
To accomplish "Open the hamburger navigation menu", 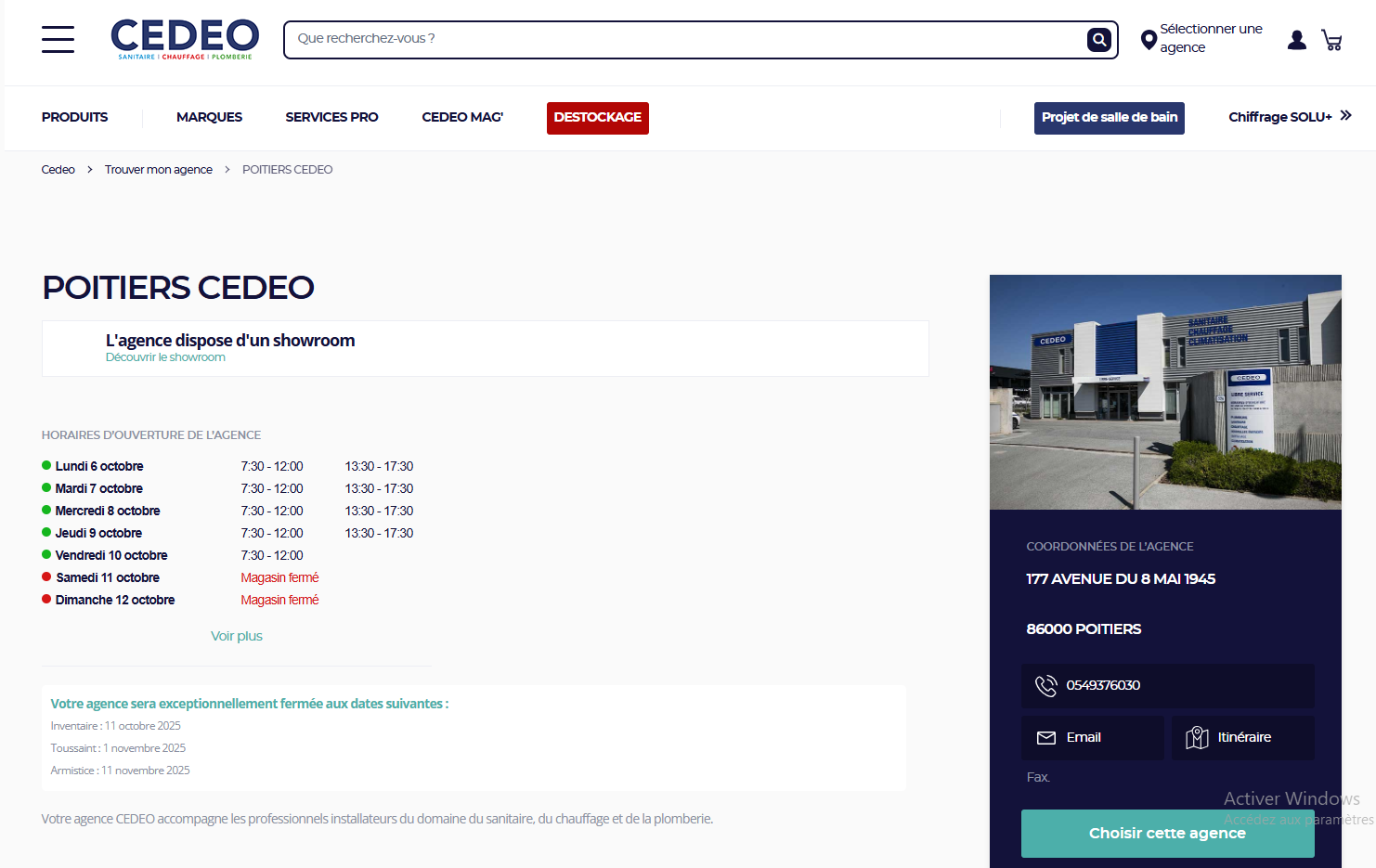I will pyautogui.click(x=58, y=40).
